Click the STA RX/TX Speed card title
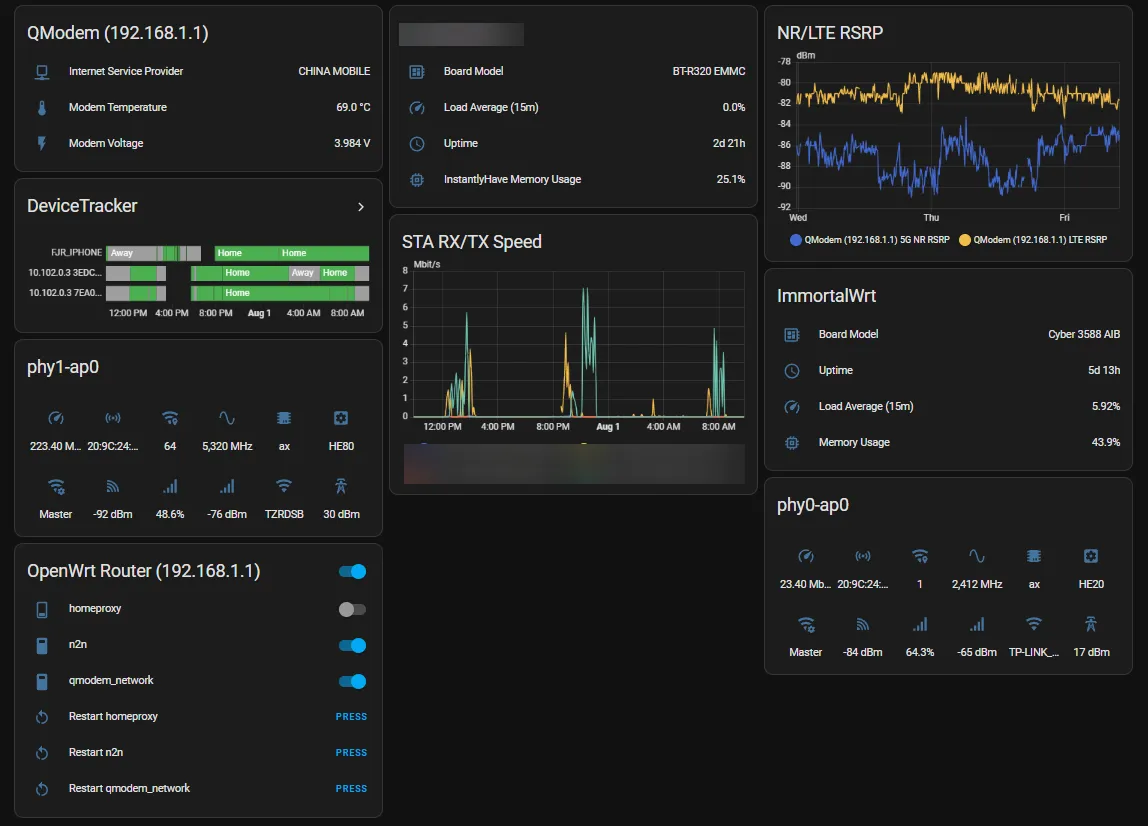Image resolution: width=1148 pixels, height=826 pixels. point(472,242)
